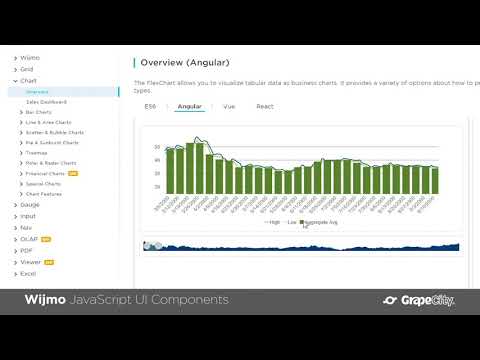Click the Wijmo label in tree
Viewport: 480px width, 360px height.
30,58
